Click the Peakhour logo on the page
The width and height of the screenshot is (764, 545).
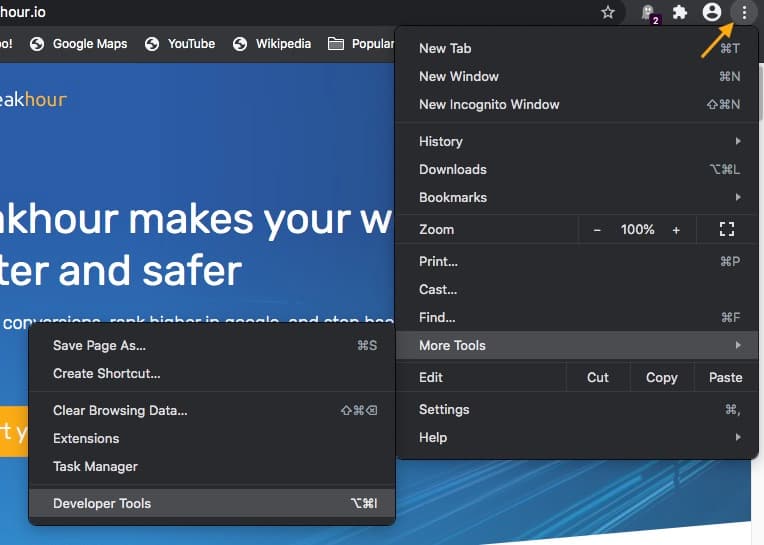coord(33,100)
